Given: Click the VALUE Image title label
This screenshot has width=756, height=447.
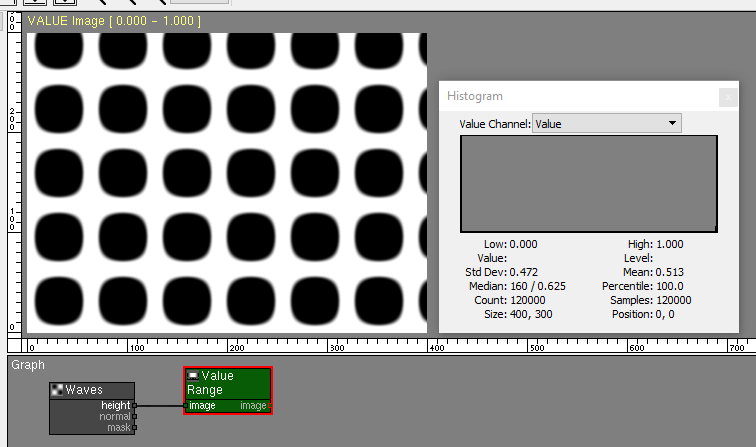Looking at the screenshot, I should [x=114, y=21].
